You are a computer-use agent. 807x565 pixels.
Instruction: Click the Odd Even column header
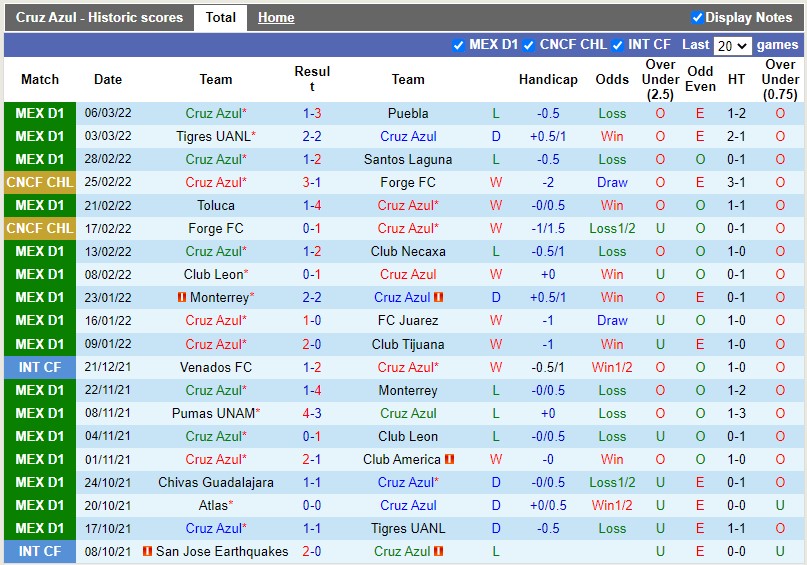pyautogui.click(x=700, y=79)
